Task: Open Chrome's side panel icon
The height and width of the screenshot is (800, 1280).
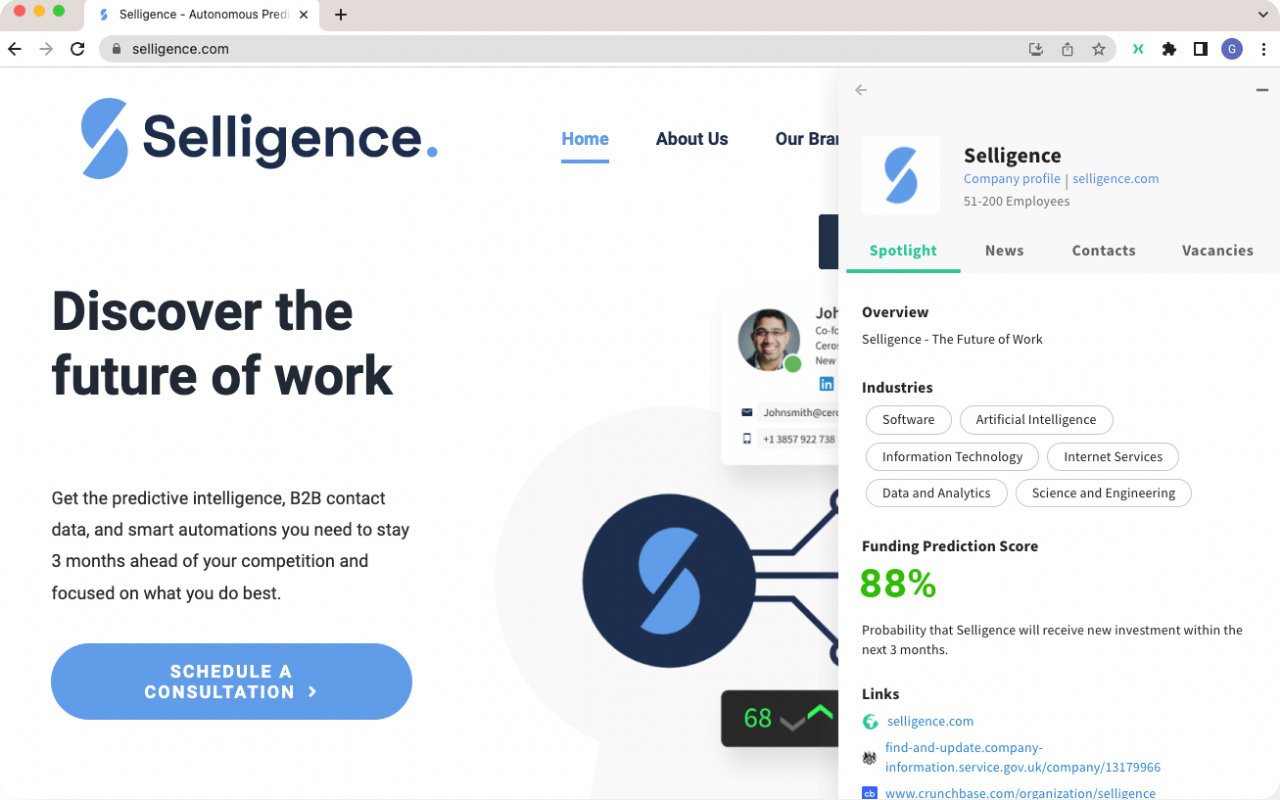Action: coord(1201,48)
